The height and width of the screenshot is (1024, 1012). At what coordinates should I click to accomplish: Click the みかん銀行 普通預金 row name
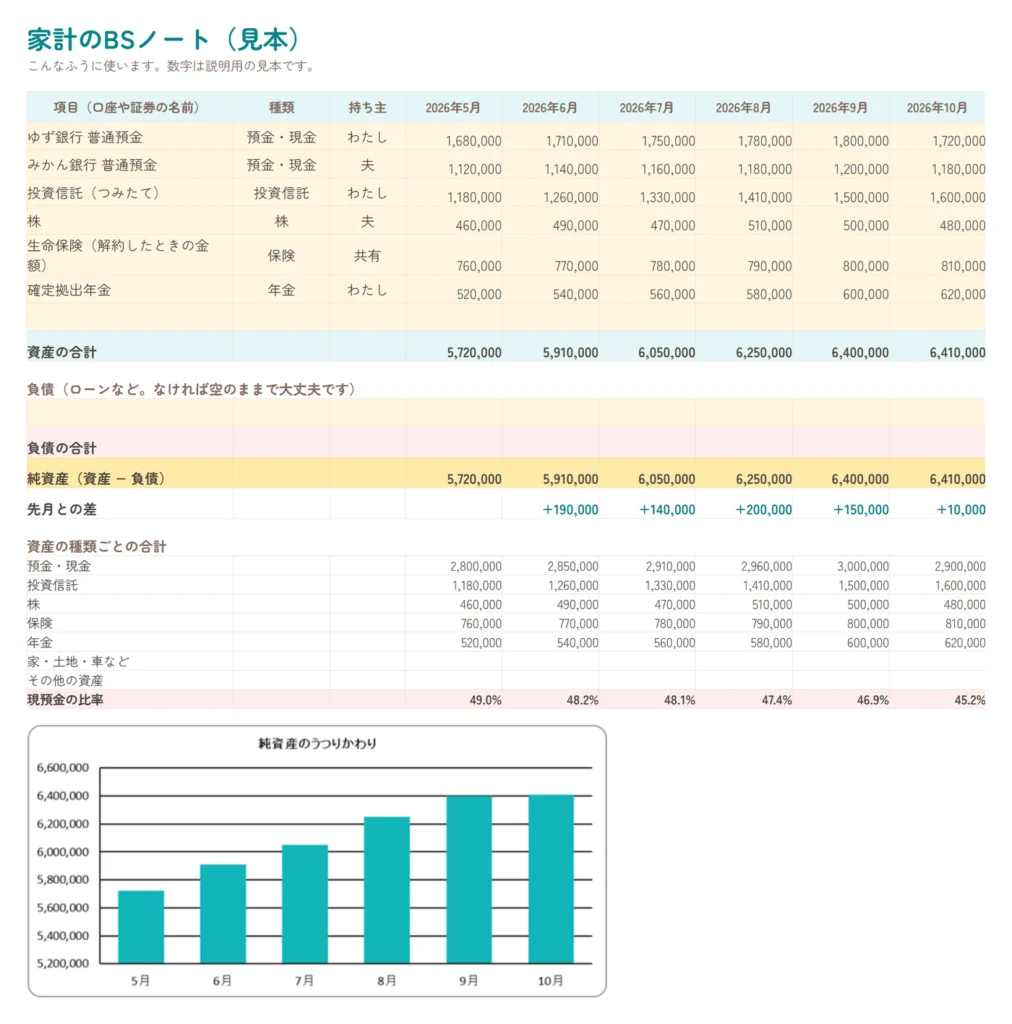coord(92,165)
